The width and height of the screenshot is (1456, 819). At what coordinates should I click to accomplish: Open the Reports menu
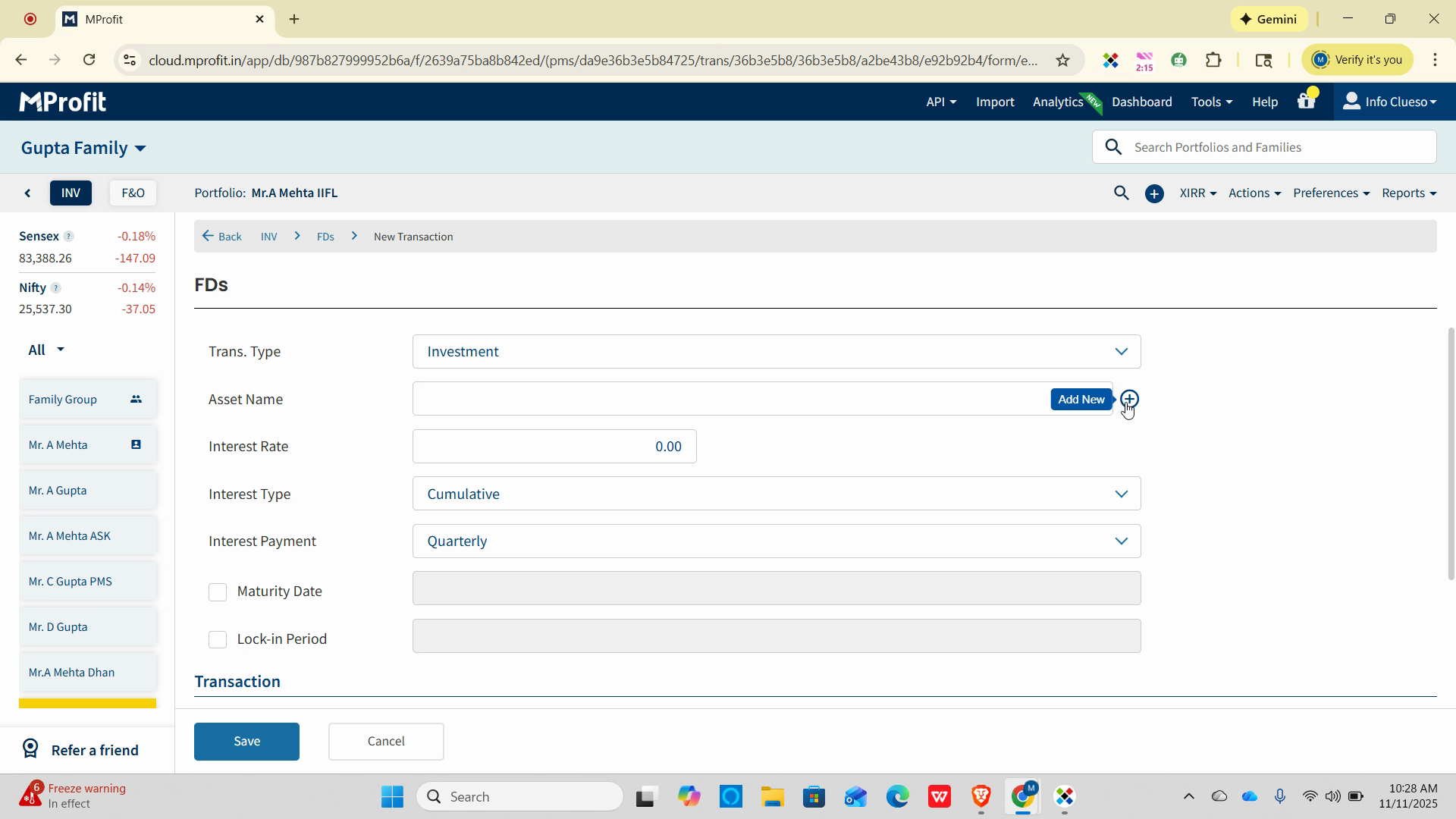pos(1408,193)
